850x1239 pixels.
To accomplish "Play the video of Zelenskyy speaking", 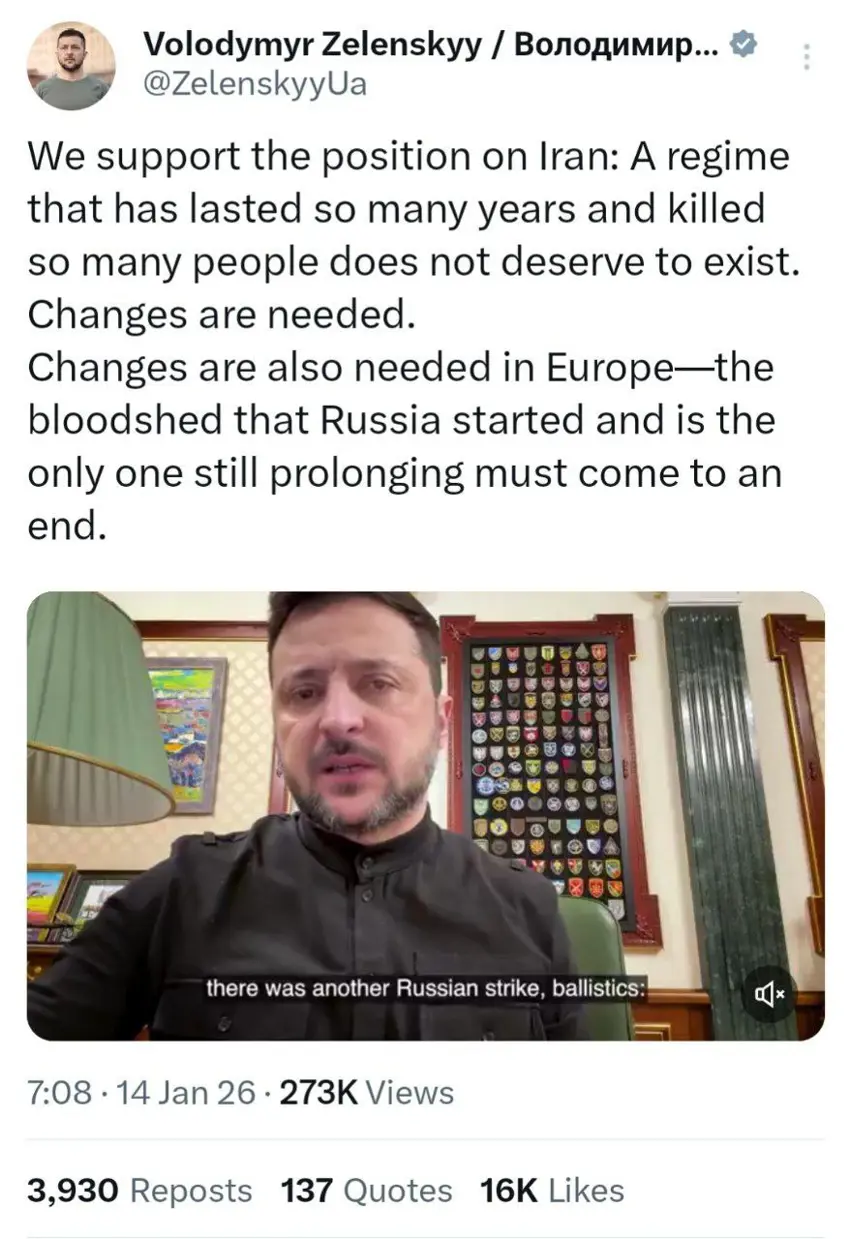I will tap(425, 816).
